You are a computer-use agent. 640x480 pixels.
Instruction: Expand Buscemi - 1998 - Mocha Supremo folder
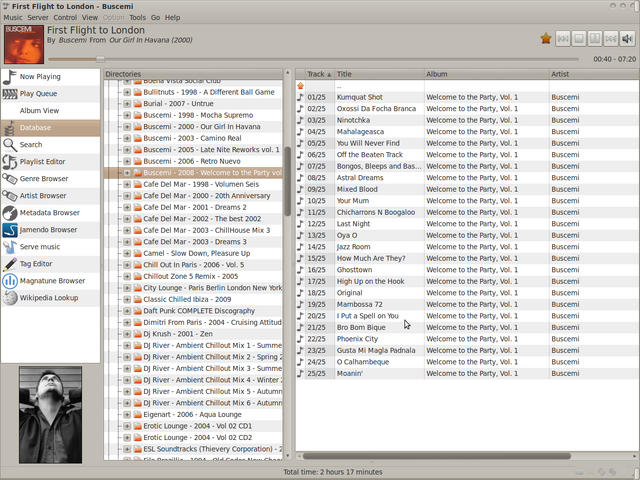tap(127, 116)
